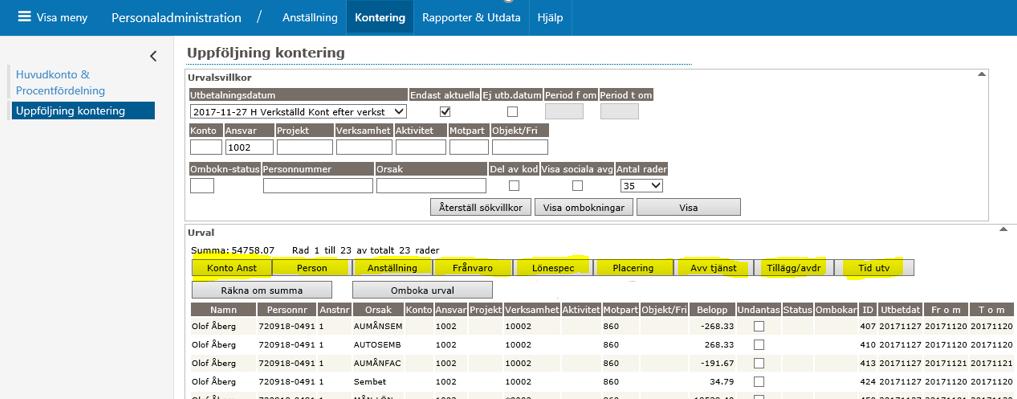Click the Orsak column header in table
The height and width of the screenshot is (399, 1017).
point(378,310)
